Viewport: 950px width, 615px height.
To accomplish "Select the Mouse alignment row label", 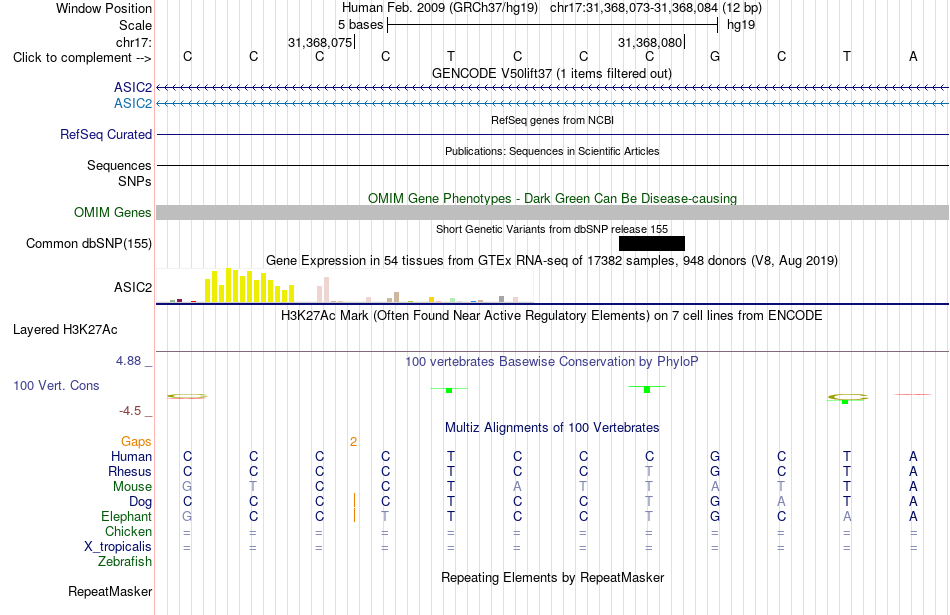I will pos(133,487).
